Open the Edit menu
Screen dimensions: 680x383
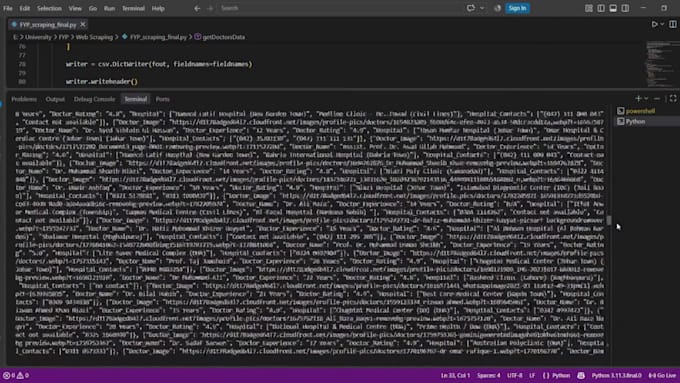(x=25, y=8)
